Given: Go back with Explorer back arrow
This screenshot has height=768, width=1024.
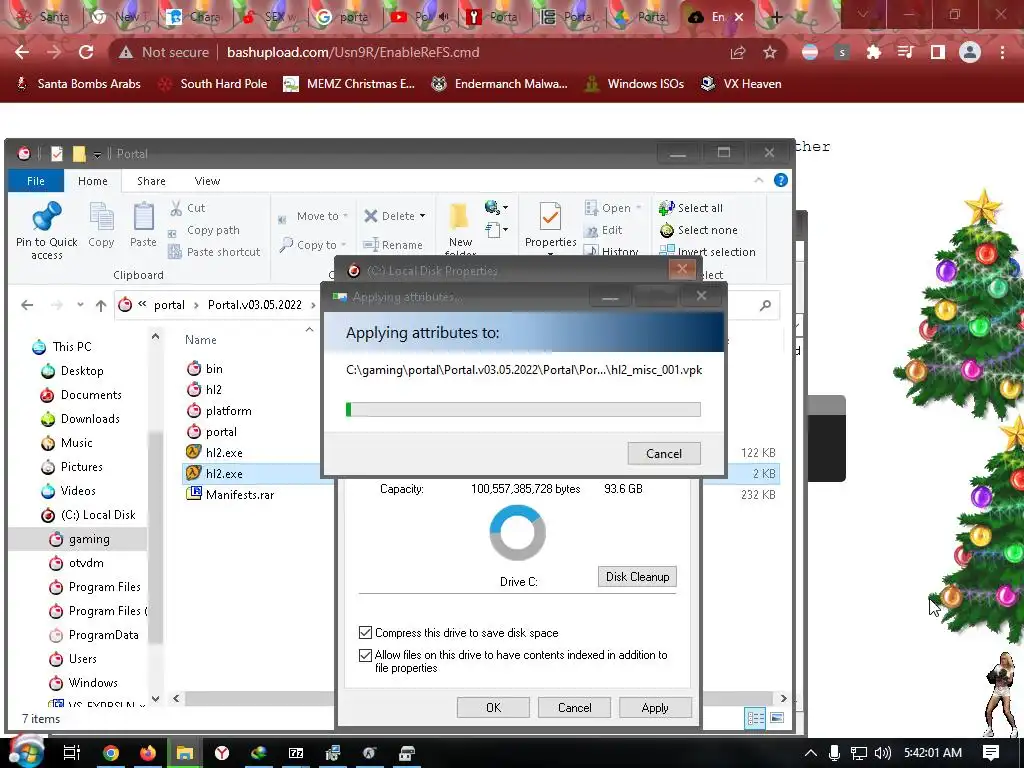Looking at the screenshot, I should 27,305.
